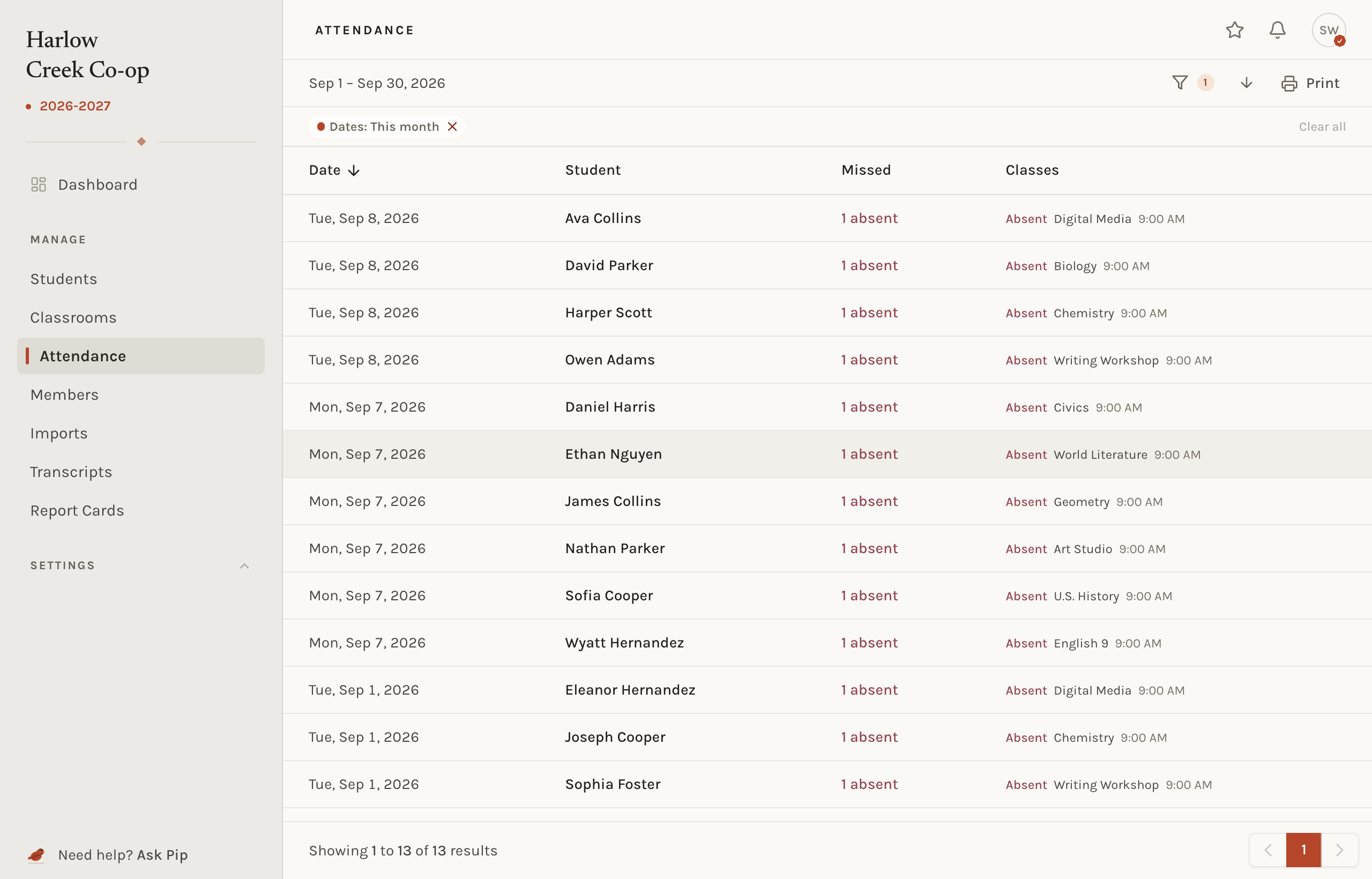This screenshot has height=879, width=1372.
Task: Open the filter funnel icon
Action: pos(1180,83)
